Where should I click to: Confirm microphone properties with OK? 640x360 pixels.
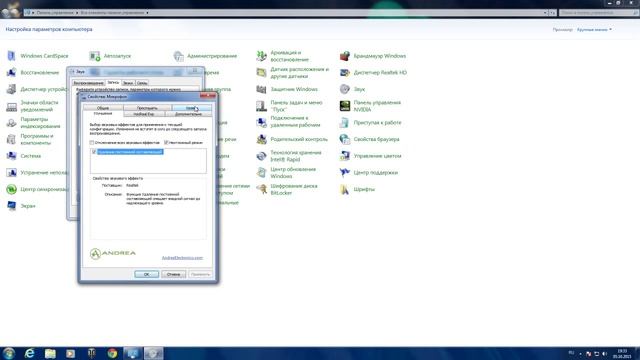[147, 274]
